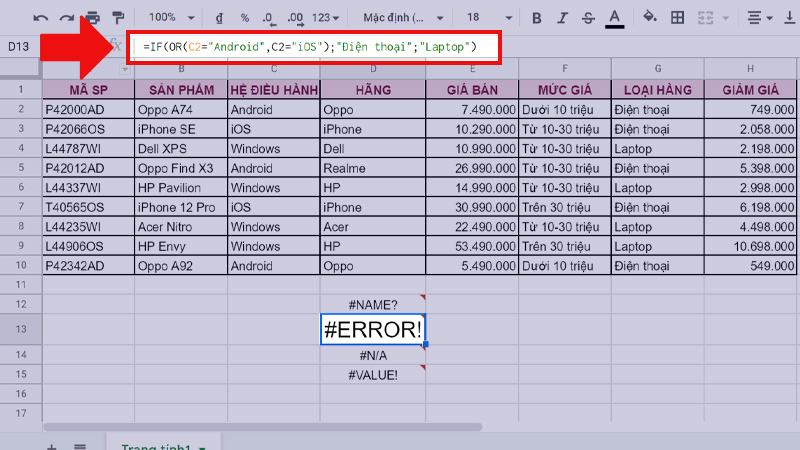The width and height of the screenshot is (800, 450).
Task: Toggle bold formatting
Action: pyautogui.click(x=537, y=18)
